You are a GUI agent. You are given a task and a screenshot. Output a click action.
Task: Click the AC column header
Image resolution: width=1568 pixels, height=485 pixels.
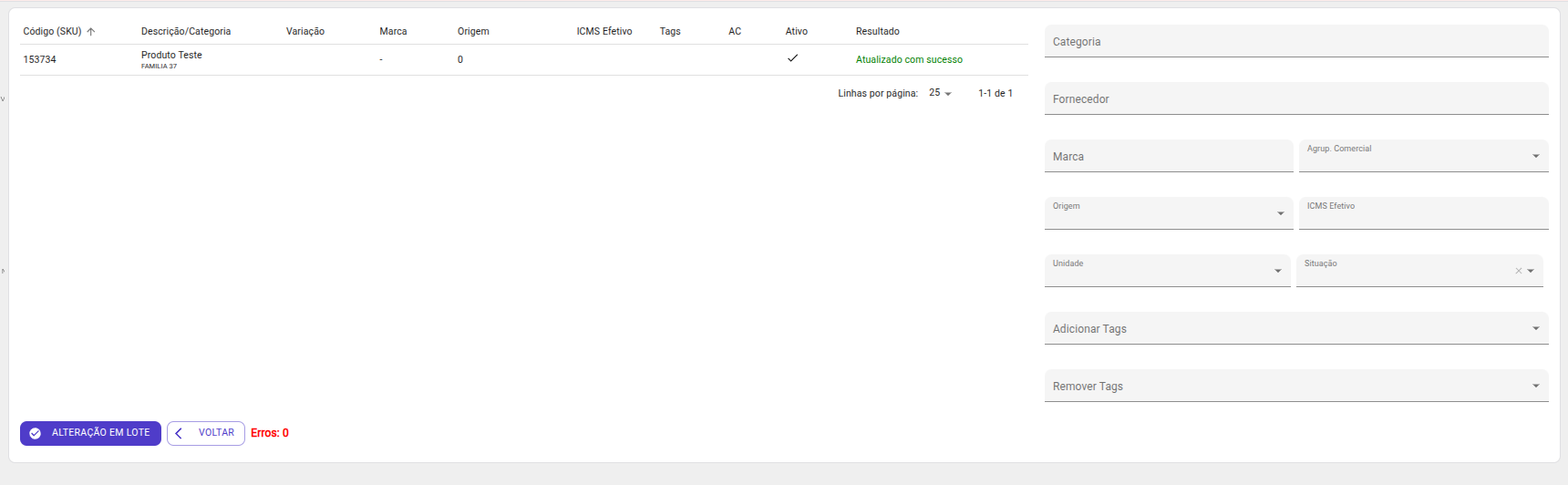pos(735,32)
